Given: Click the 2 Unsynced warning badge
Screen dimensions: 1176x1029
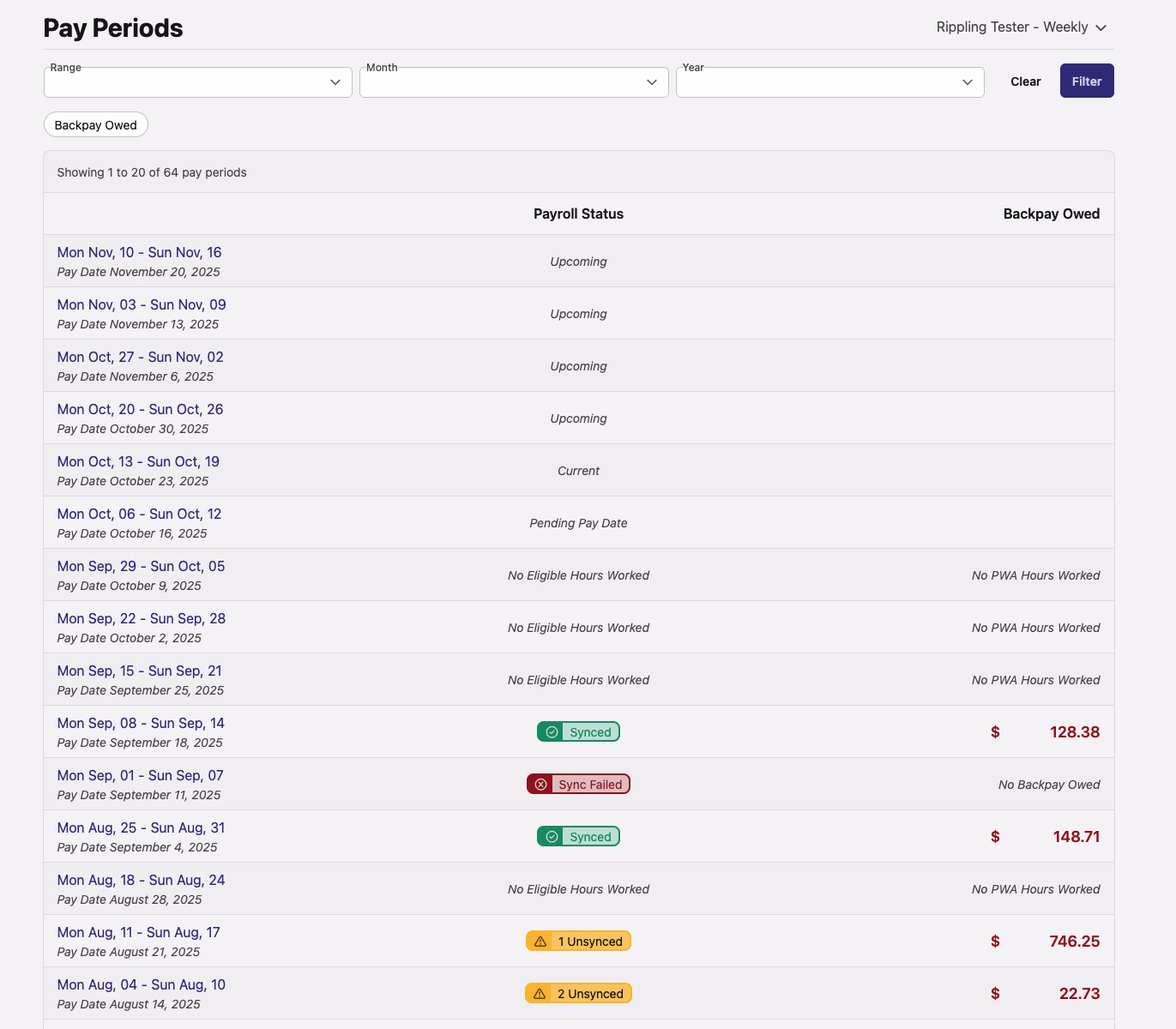Looking at the screenshot, I should pyautogui.click(x=578, y=993).
